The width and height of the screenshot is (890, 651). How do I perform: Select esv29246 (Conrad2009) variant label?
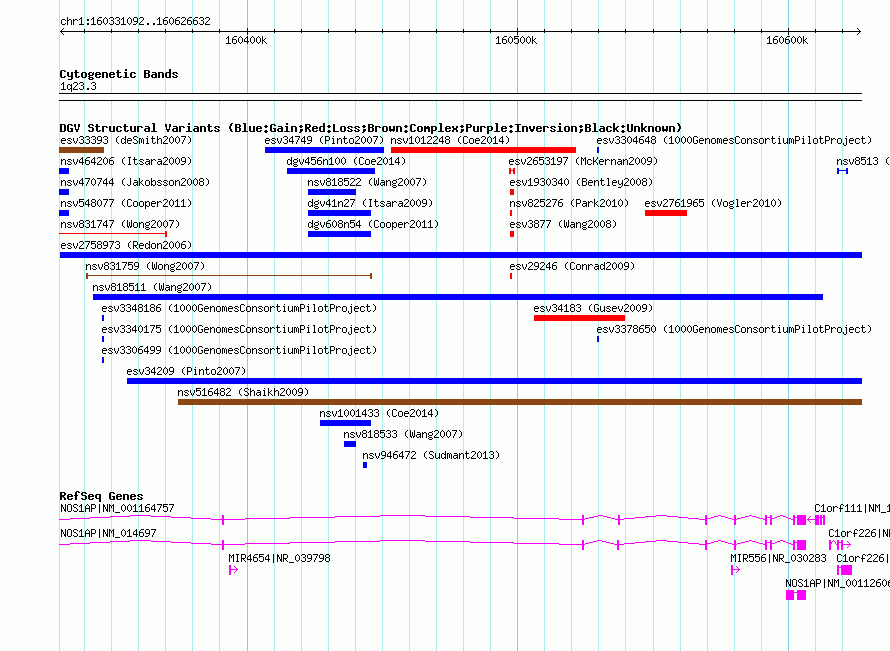click(572, 266)
